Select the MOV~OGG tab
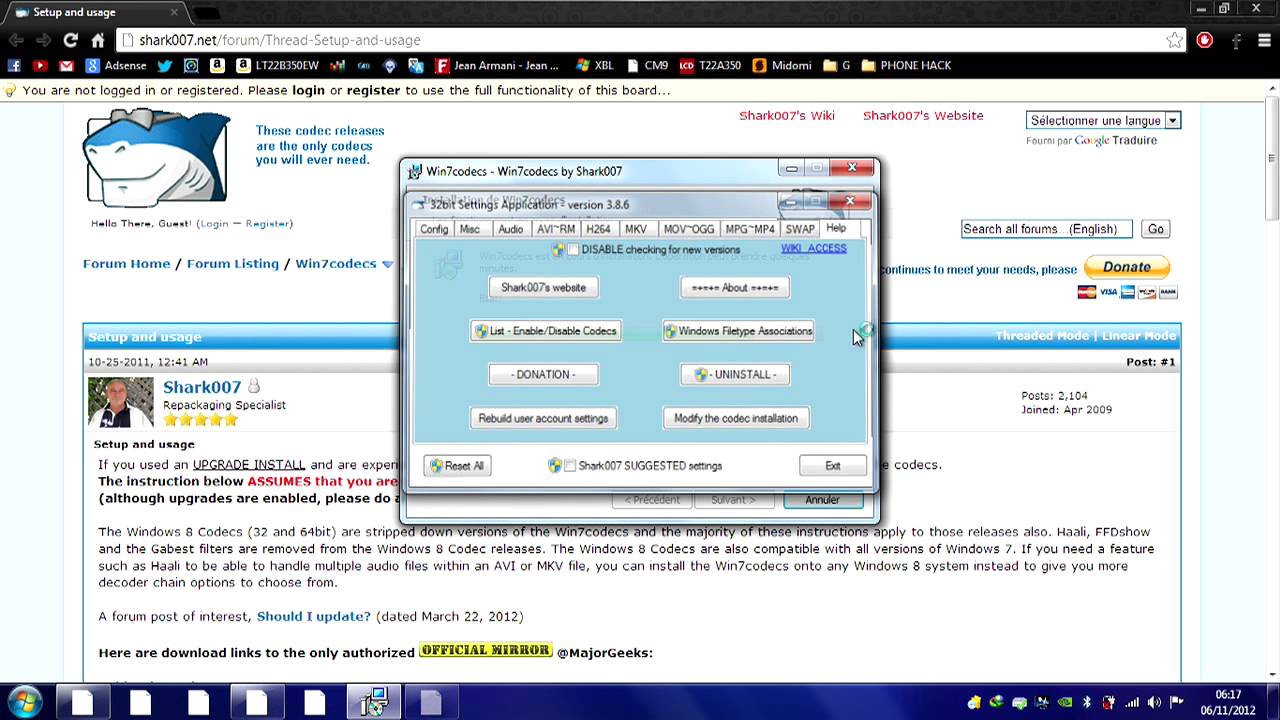The width and height of the screenshot is (1280, 720). 689,229
